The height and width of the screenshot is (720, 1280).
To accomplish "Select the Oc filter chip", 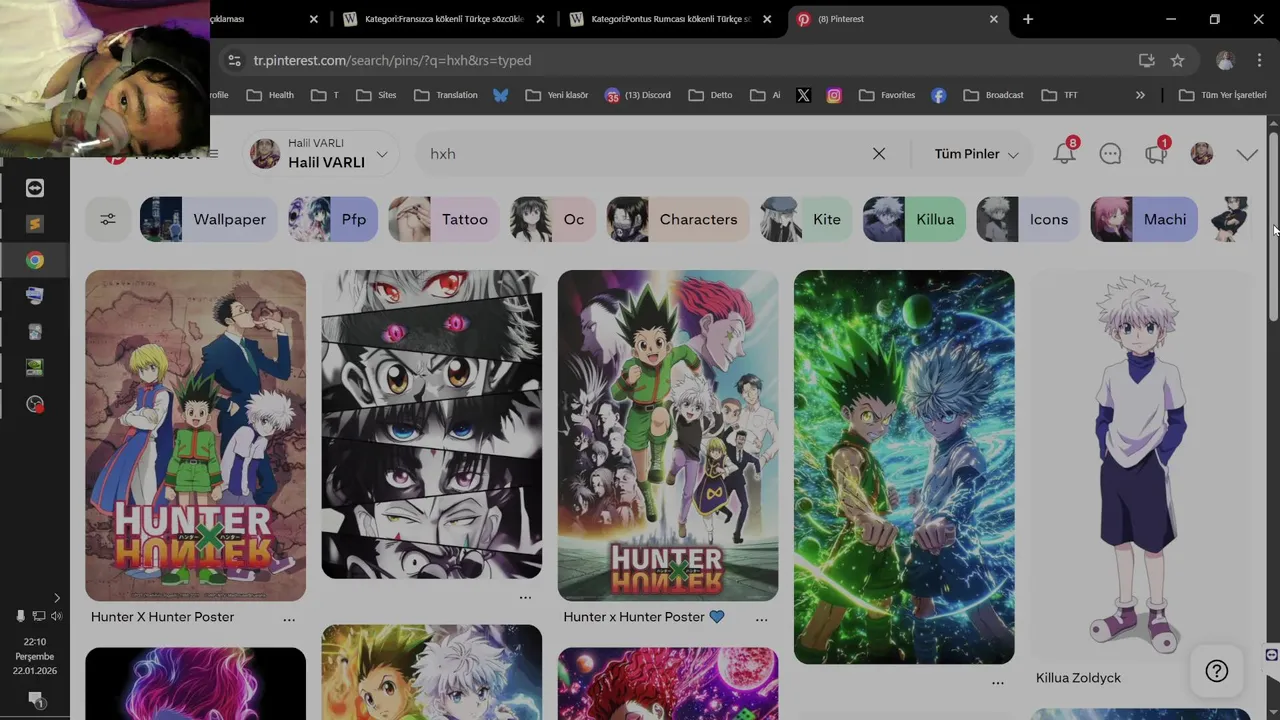I will coord(553,219).
